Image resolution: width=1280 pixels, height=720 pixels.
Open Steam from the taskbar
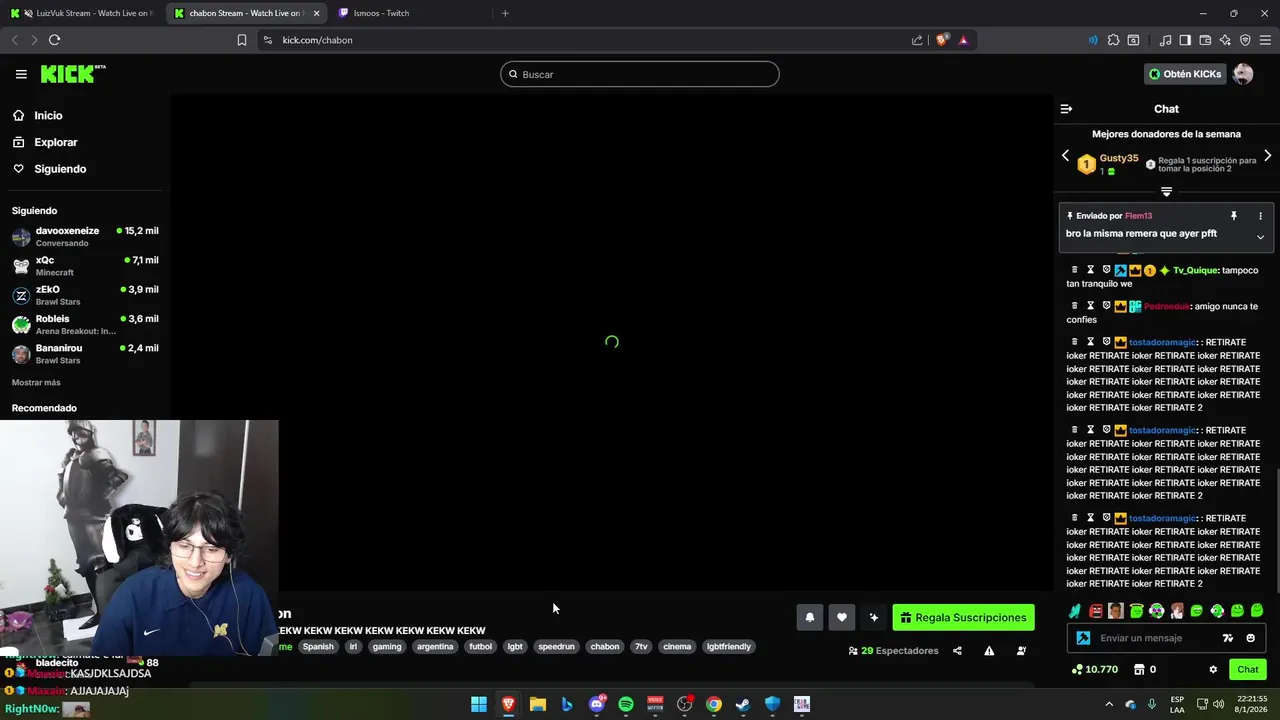pos(743,704)
